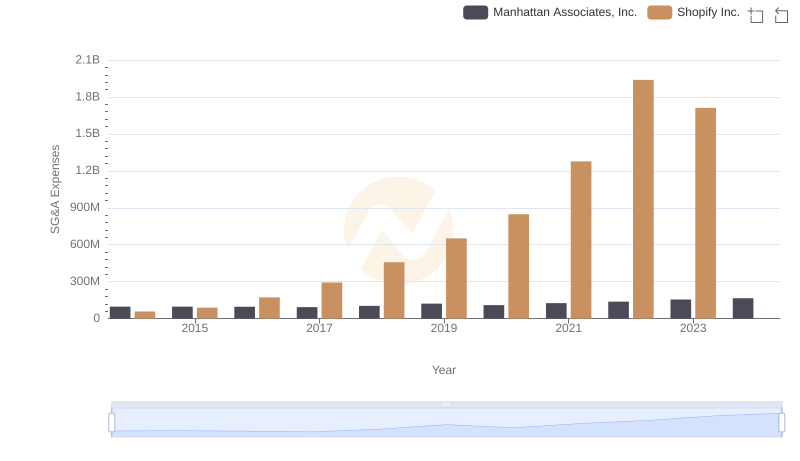This screenshot has width=800, height=461.
Task: Click the 900M y-axis label
Action: tap(85, 208)
